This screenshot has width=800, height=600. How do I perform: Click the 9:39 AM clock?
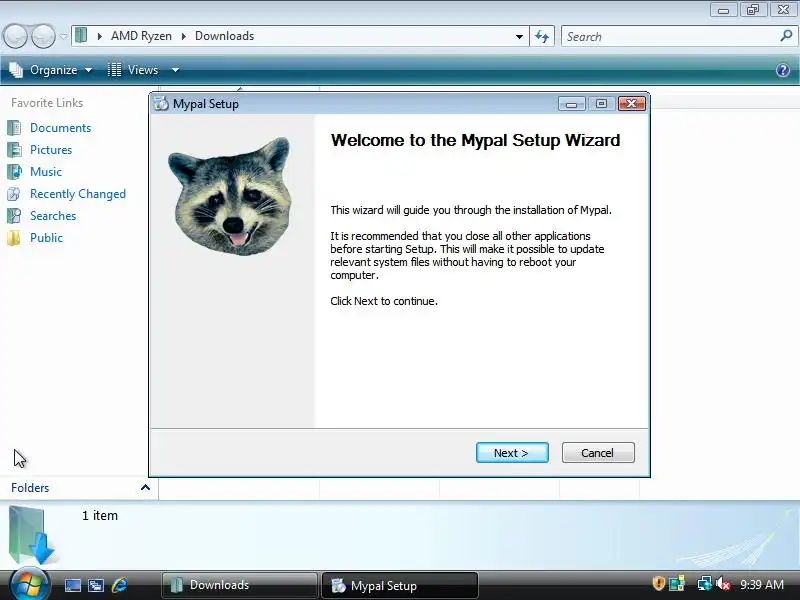762,584
